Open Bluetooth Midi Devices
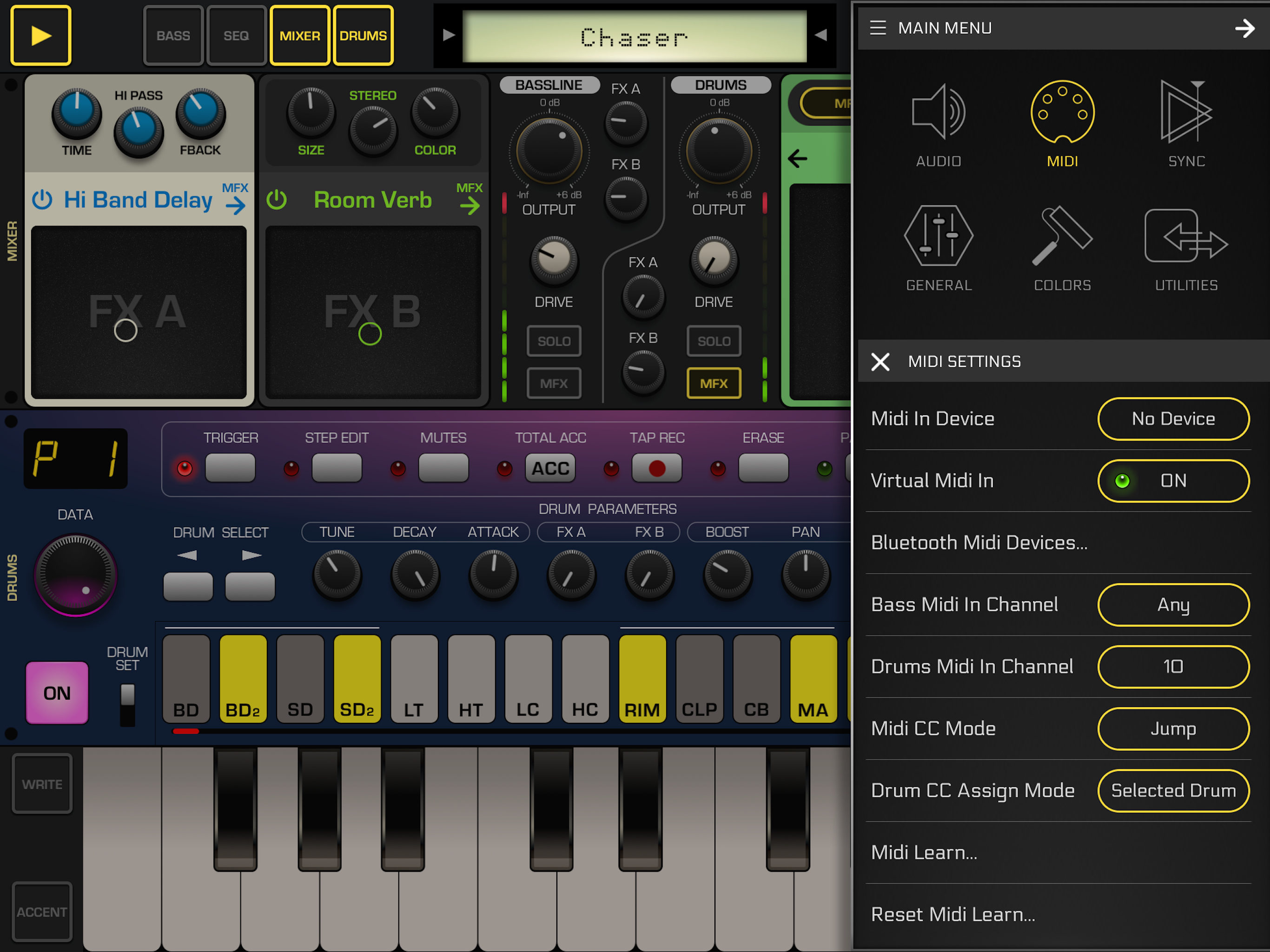The width and height of the screenshot is (1270, 952). pos(979,542)
